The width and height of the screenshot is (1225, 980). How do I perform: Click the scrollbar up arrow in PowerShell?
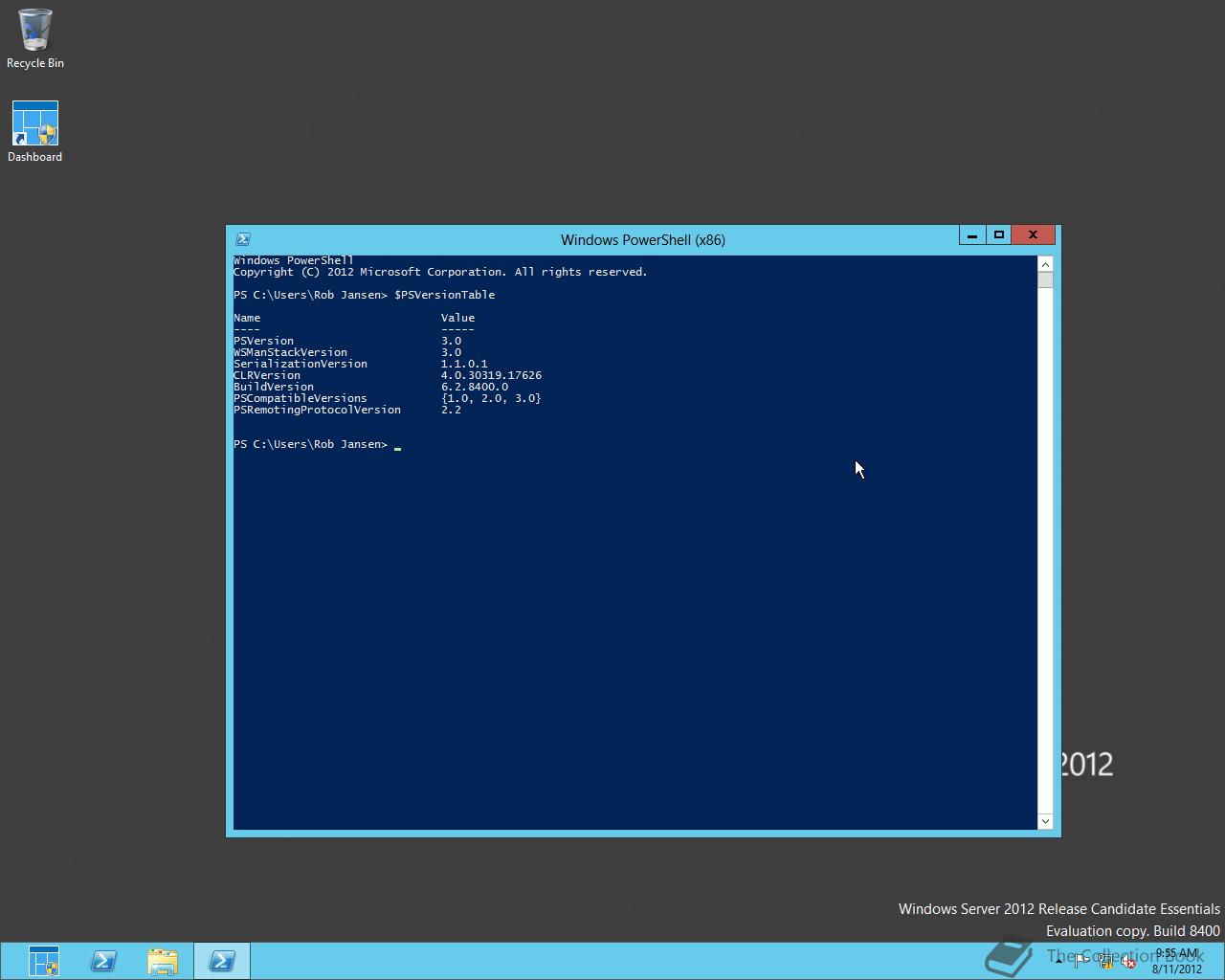point(1045,264)
